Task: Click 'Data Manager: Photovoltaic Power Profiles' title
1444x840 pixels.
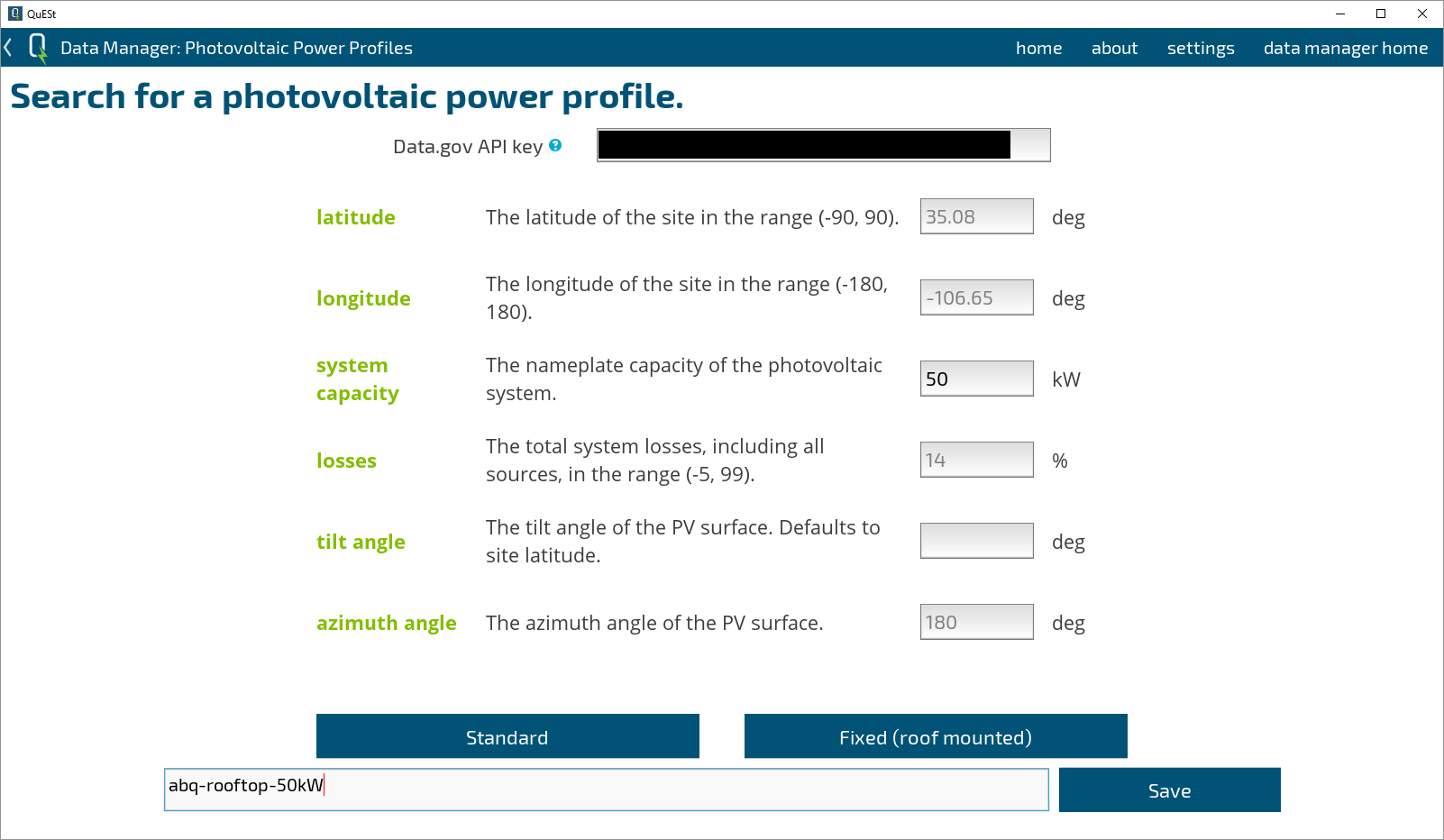Action: click(236, 49)
